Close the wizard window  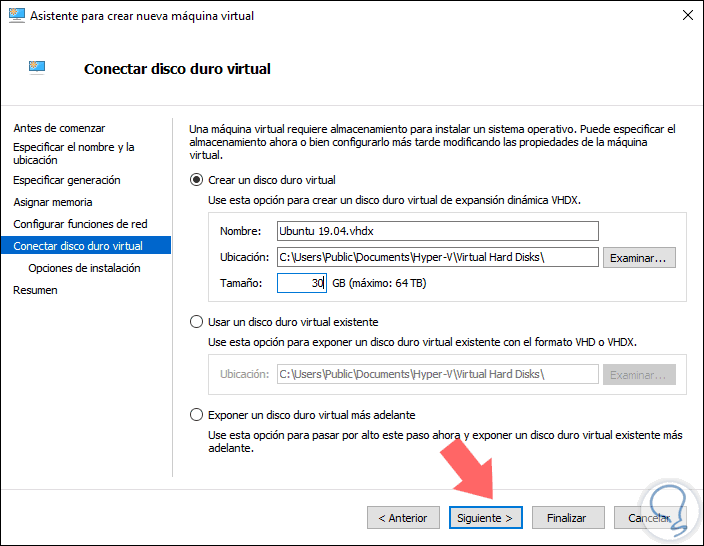click(x=687, y=16)
